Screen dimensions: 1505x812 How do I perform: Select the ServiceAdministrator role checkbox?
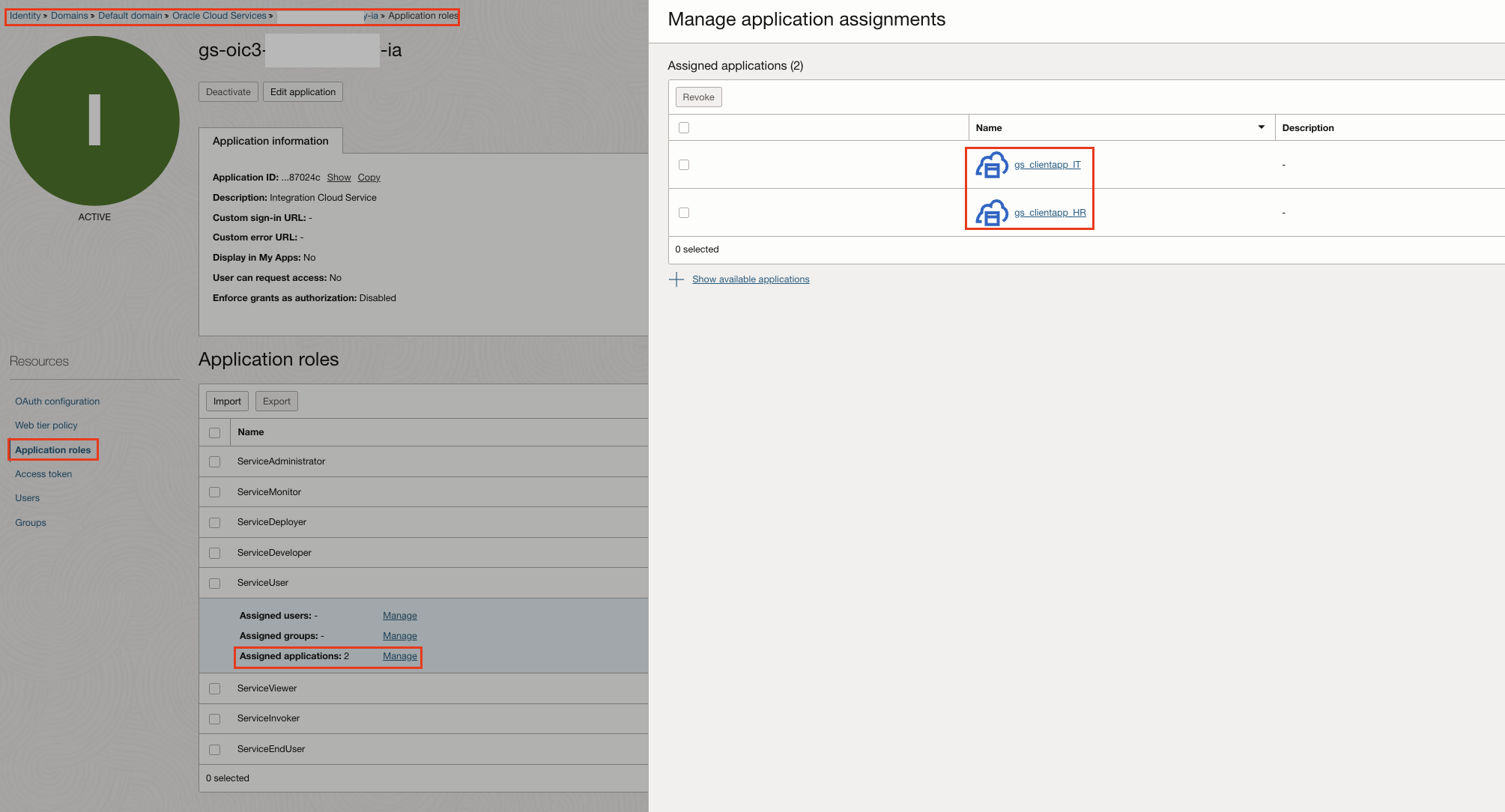[215, 461]
